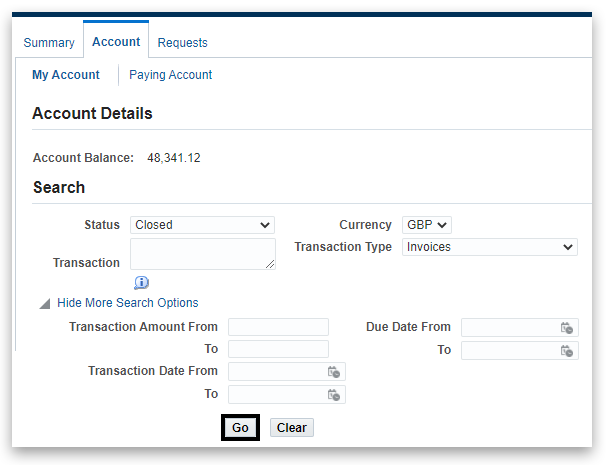This screenshot has height=465, width=610.
Task: Expand the Transaction Type dropdown
Action: pyautogui.click(x=489, y=247)
